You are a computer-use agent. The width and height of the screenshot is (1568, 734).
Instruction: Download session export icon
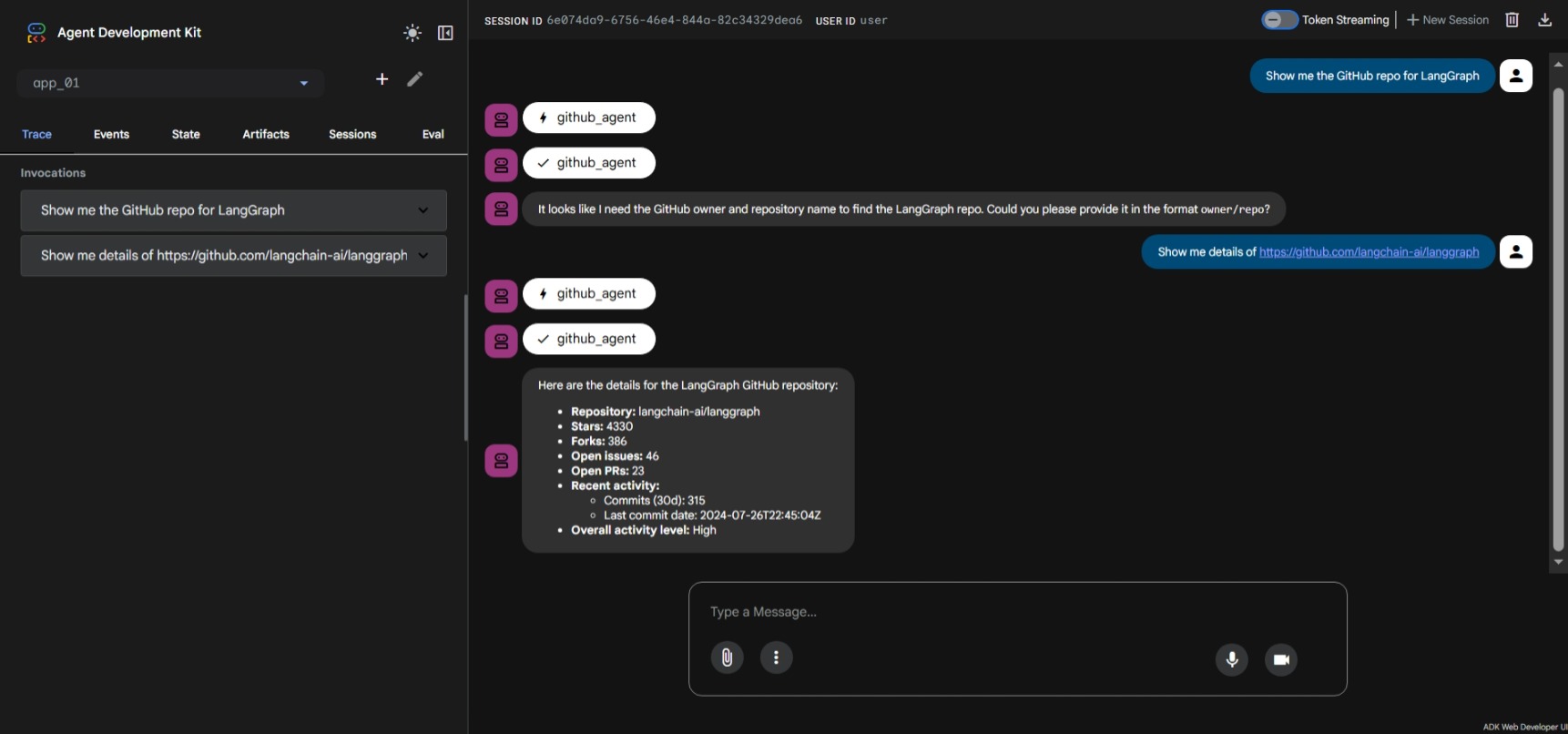click(1545, 19)
